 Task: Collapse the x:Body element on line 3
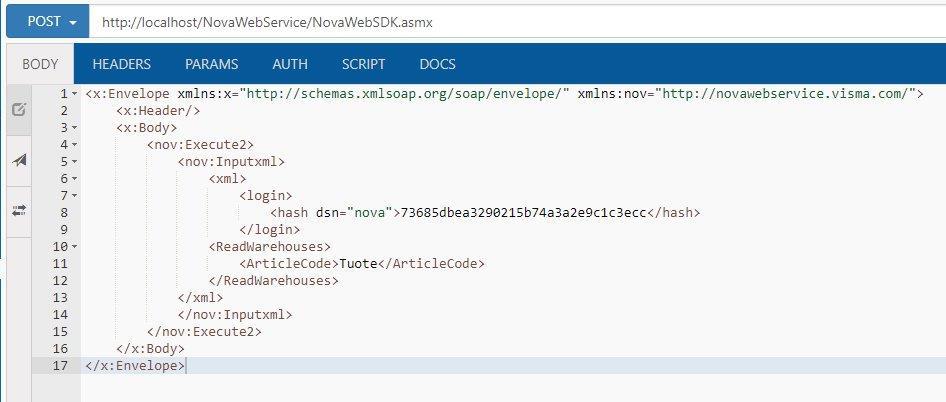click(74, 128)
